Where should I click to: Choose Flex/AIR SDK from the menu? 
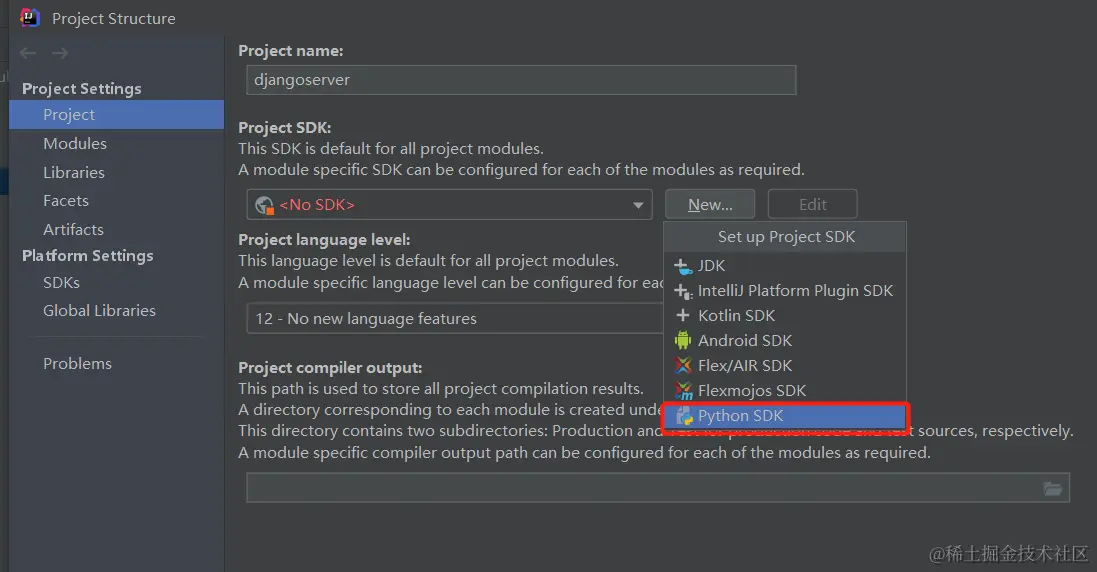click(x=784, y=366)
